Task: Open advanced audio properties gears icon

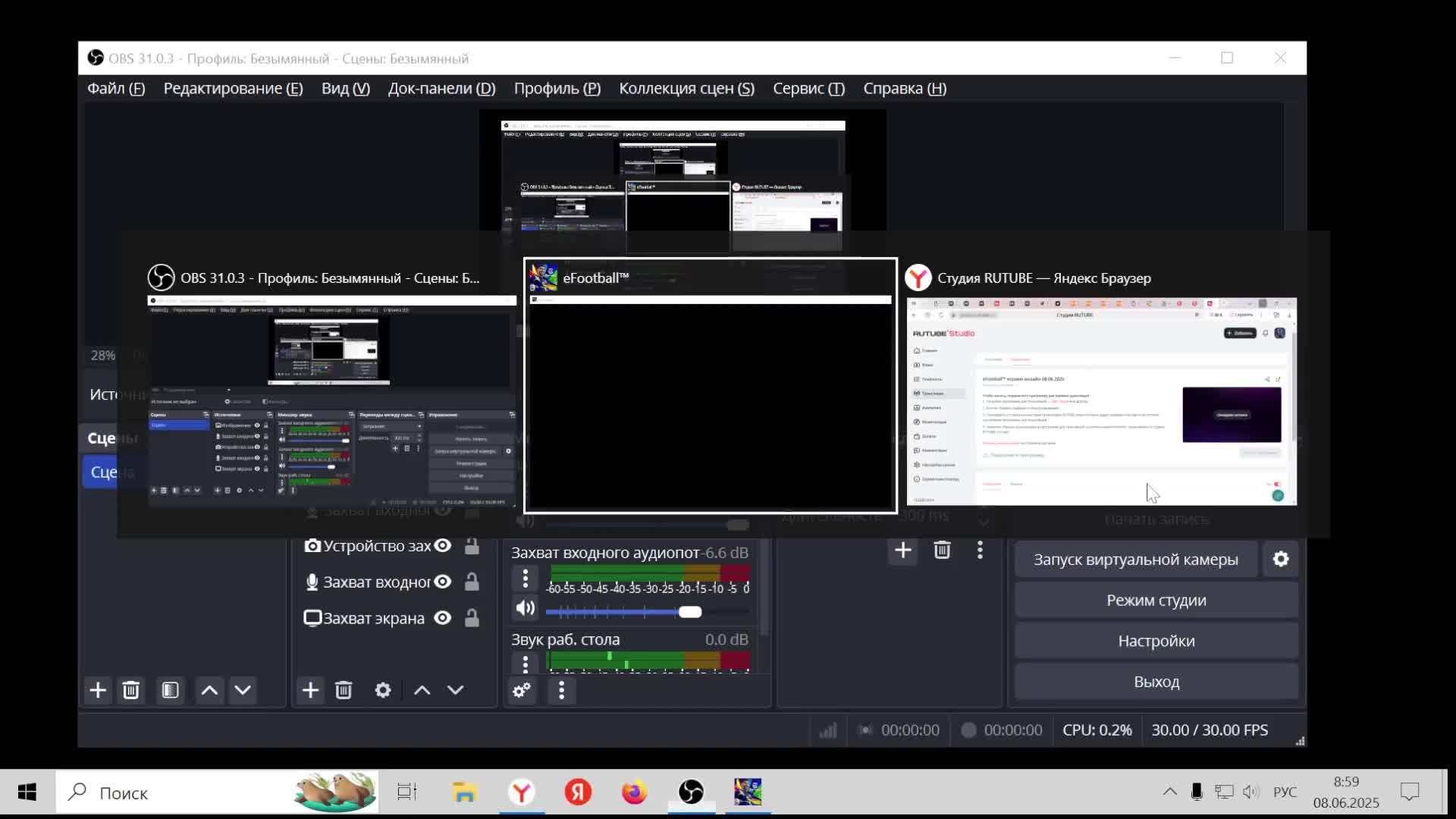Action: click(522, 690)
